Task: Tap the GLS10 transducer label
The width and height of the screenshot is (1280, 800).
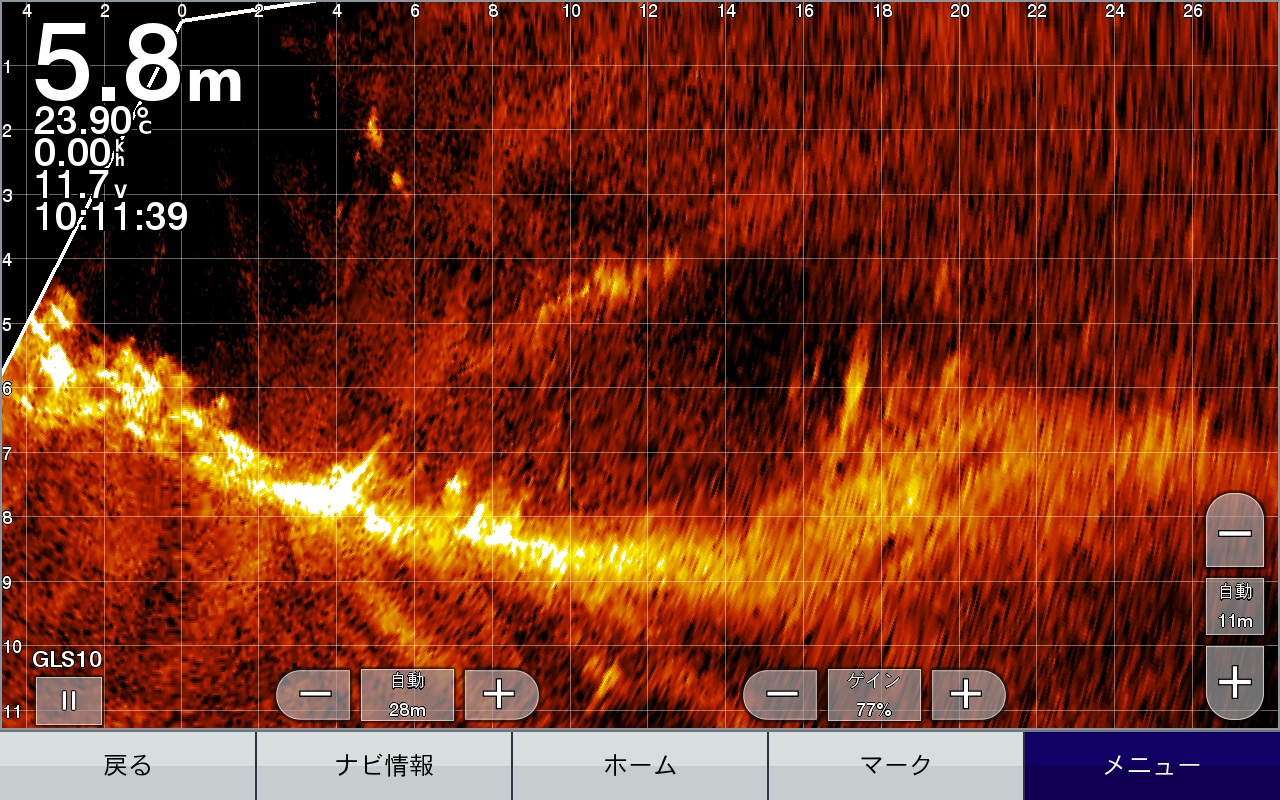Action: click(x=67, y=660)
